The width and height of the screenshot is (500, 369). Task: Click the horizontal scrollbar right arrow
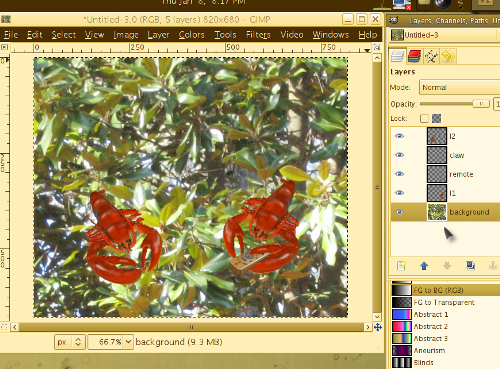368,327
